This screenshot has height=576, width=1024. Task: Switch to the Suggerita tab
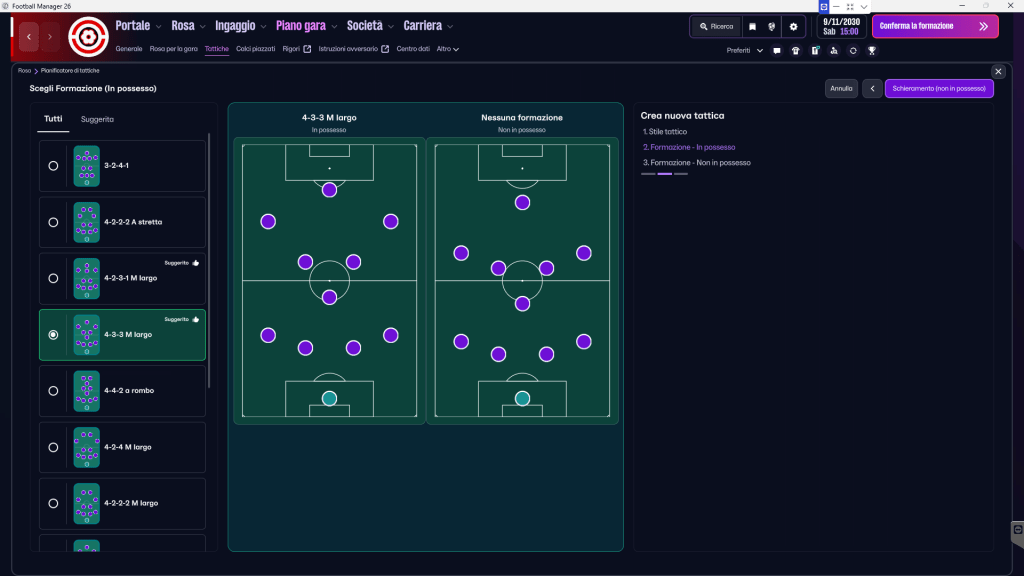coord(97,119)
